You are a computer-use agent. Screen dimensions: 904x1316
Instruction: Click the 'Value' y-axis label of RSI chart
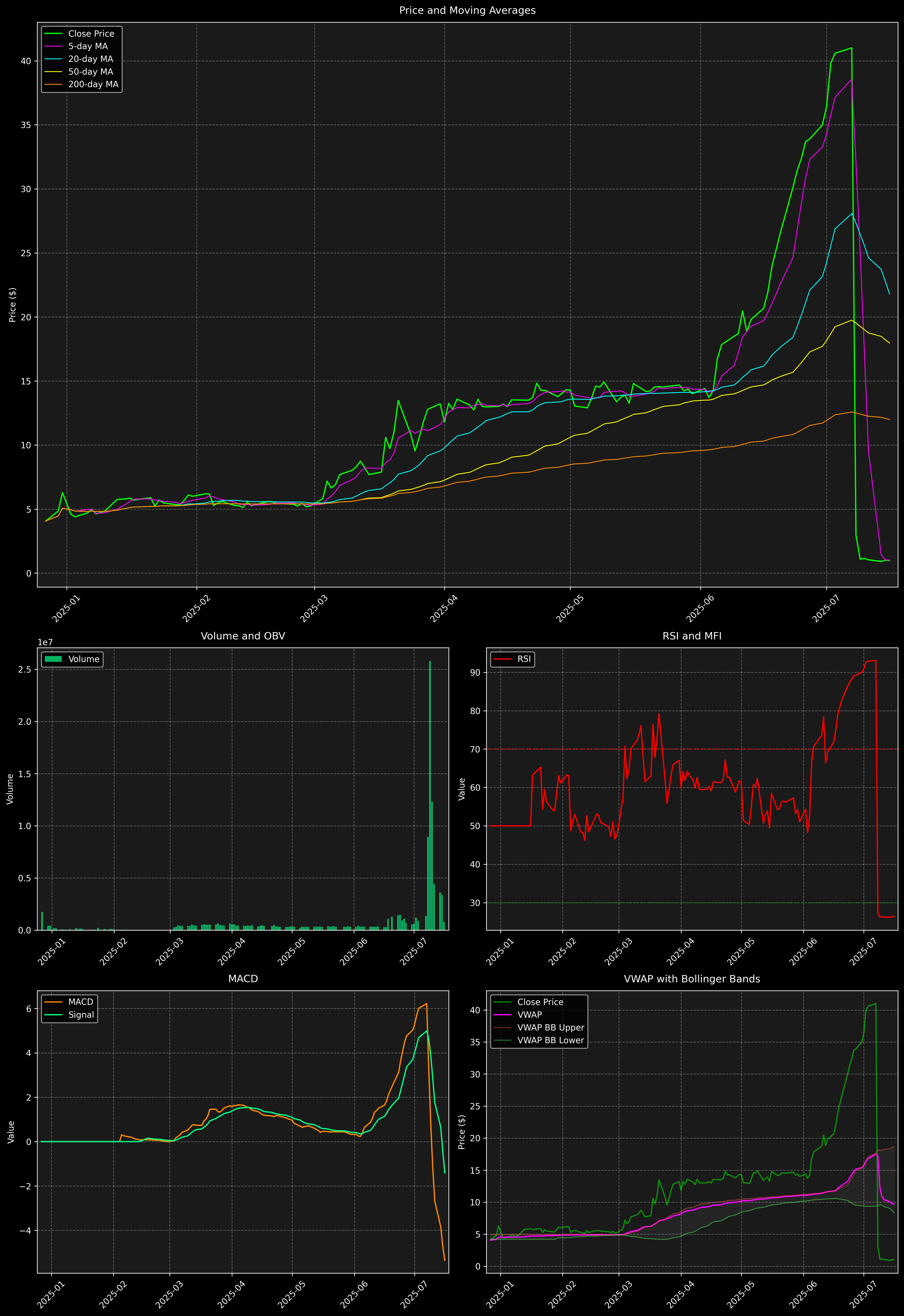click(462, 789)
